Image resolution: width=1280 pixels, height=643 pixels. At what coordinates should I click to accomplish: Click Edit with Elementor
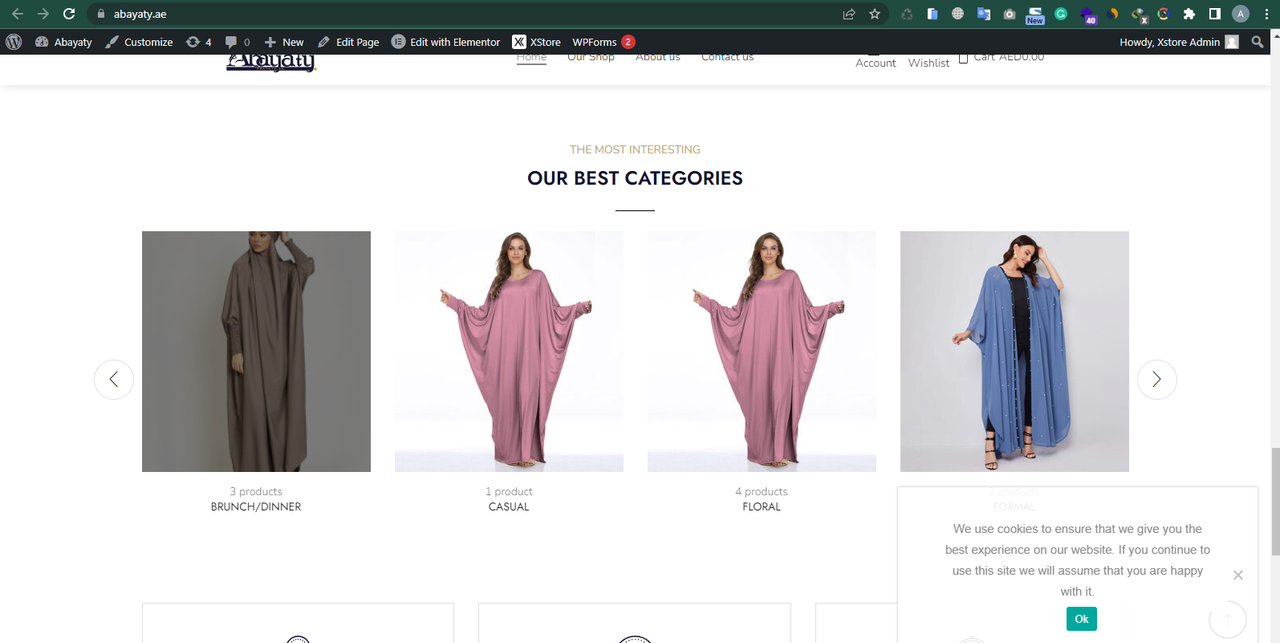(x=446, y=42)
